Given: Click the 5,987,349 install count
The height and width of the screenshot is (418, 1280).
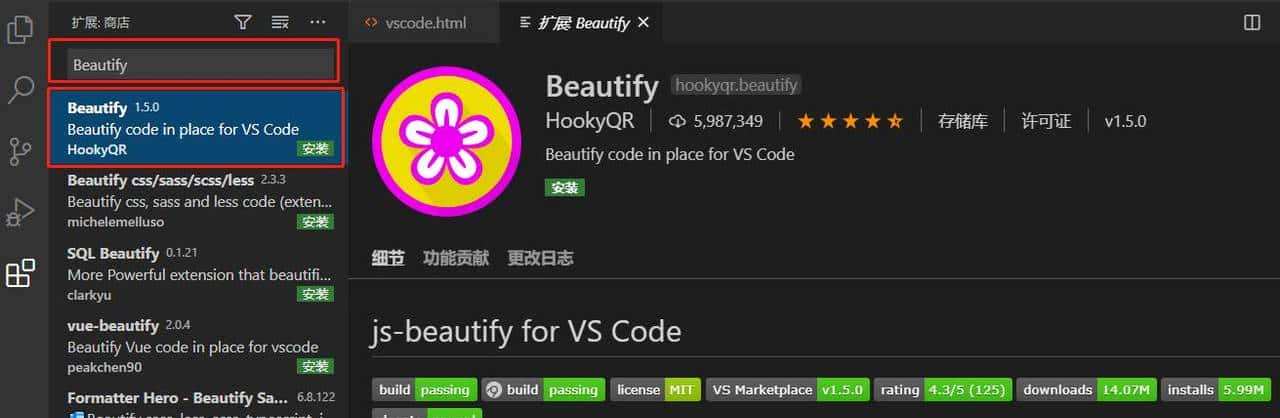Looking at the screenshot, I should [x=716, y=121].
